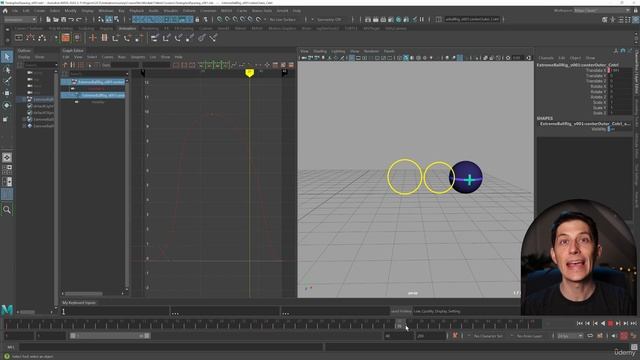640x360 pixels.
Task: Click the current frame marker on time slider
Action: click(x=400, y=324)
